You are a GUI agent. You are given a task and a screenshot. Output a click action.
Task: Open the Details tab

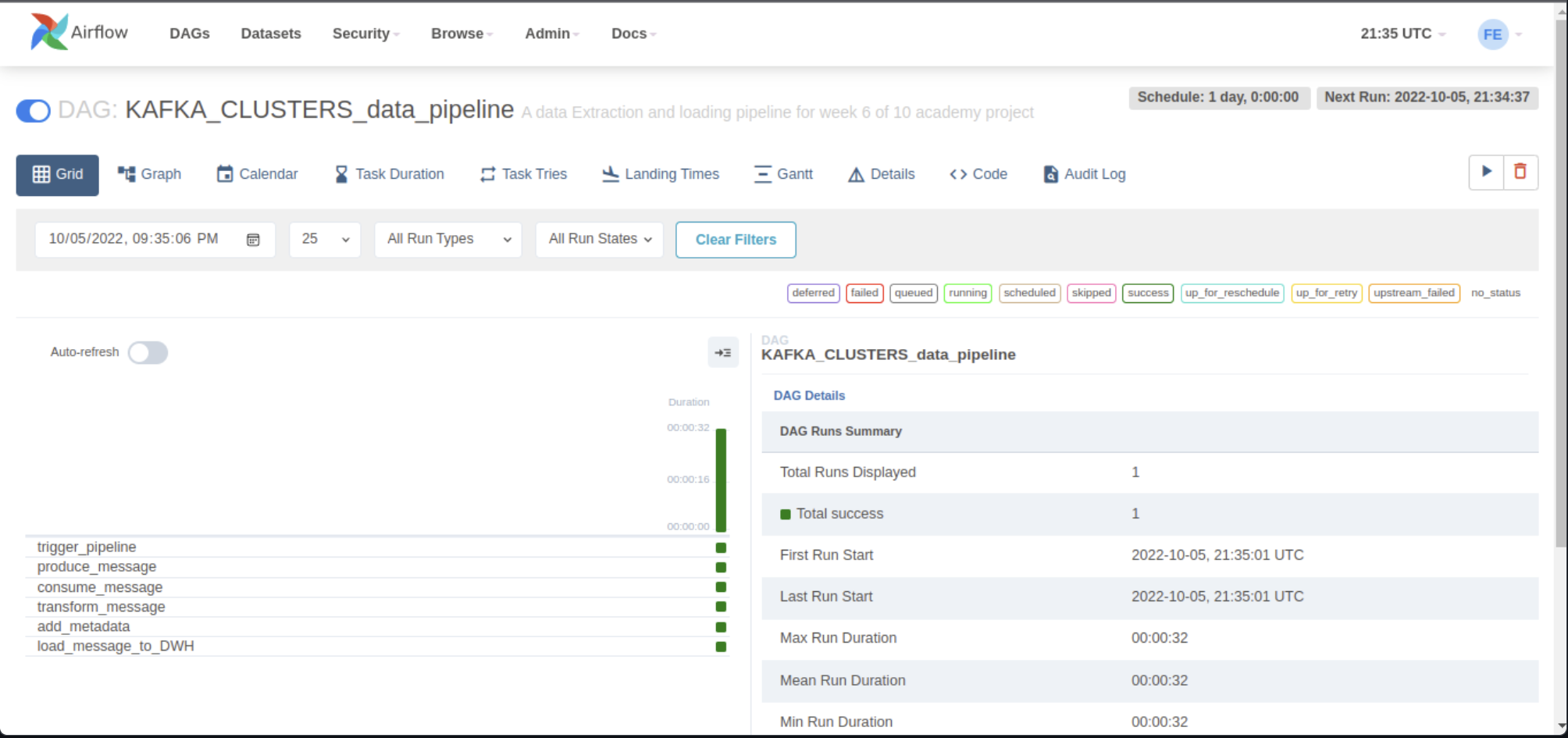(881, 174)
